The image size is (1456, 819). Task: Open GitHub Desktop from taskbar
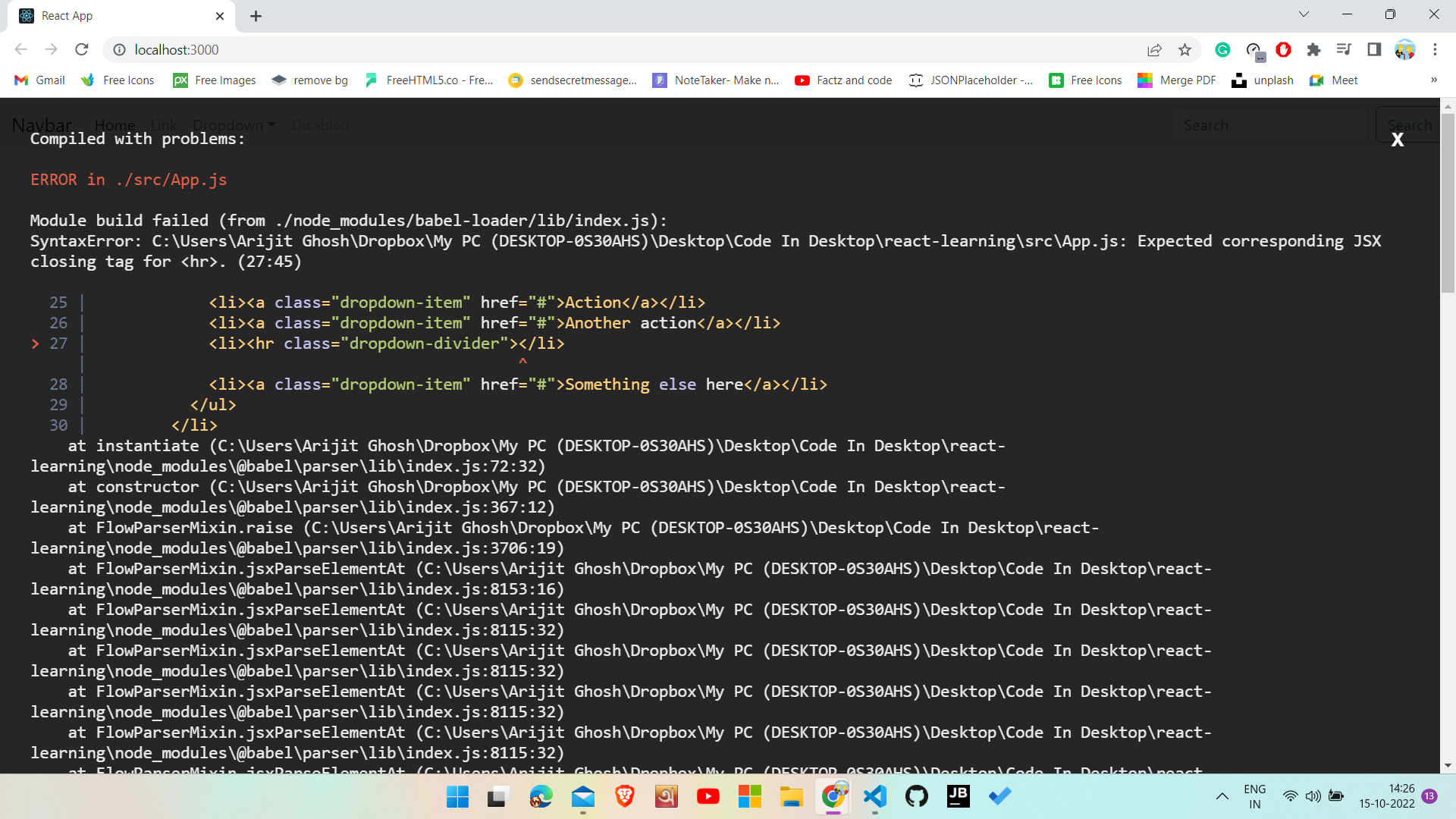coord(916,796)
